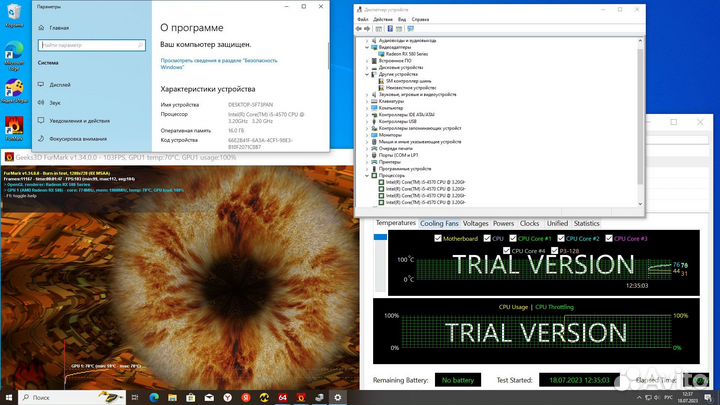Viewport: 720px width, 405px height.
Task: Toggle the Motherboard temperature checkbox
Action: pos(438,238)
